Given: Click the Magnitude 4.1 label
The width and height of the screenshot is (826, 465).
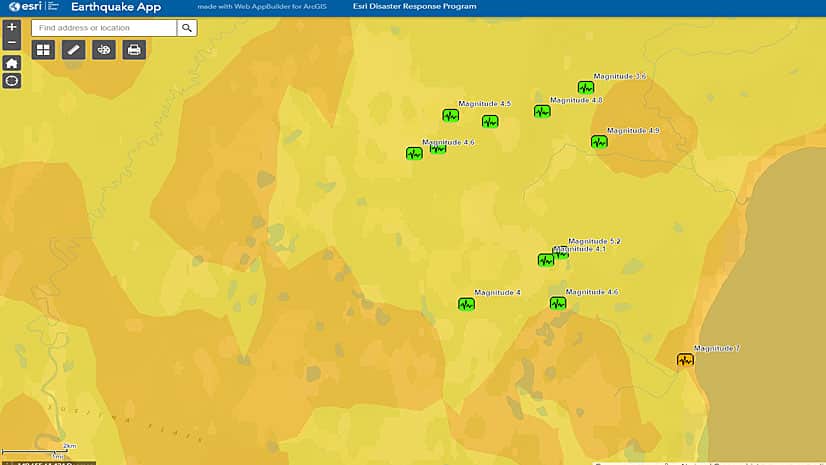Looking at the screenshot, I should pos(579,249).
